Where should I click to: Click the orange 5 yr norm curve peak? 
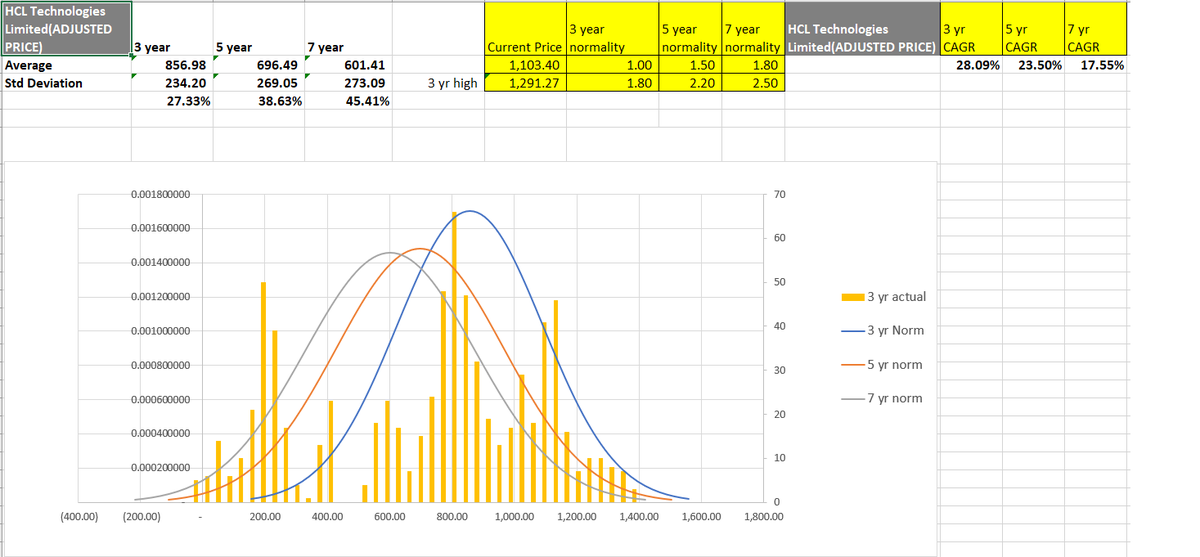tap(420, 248)
